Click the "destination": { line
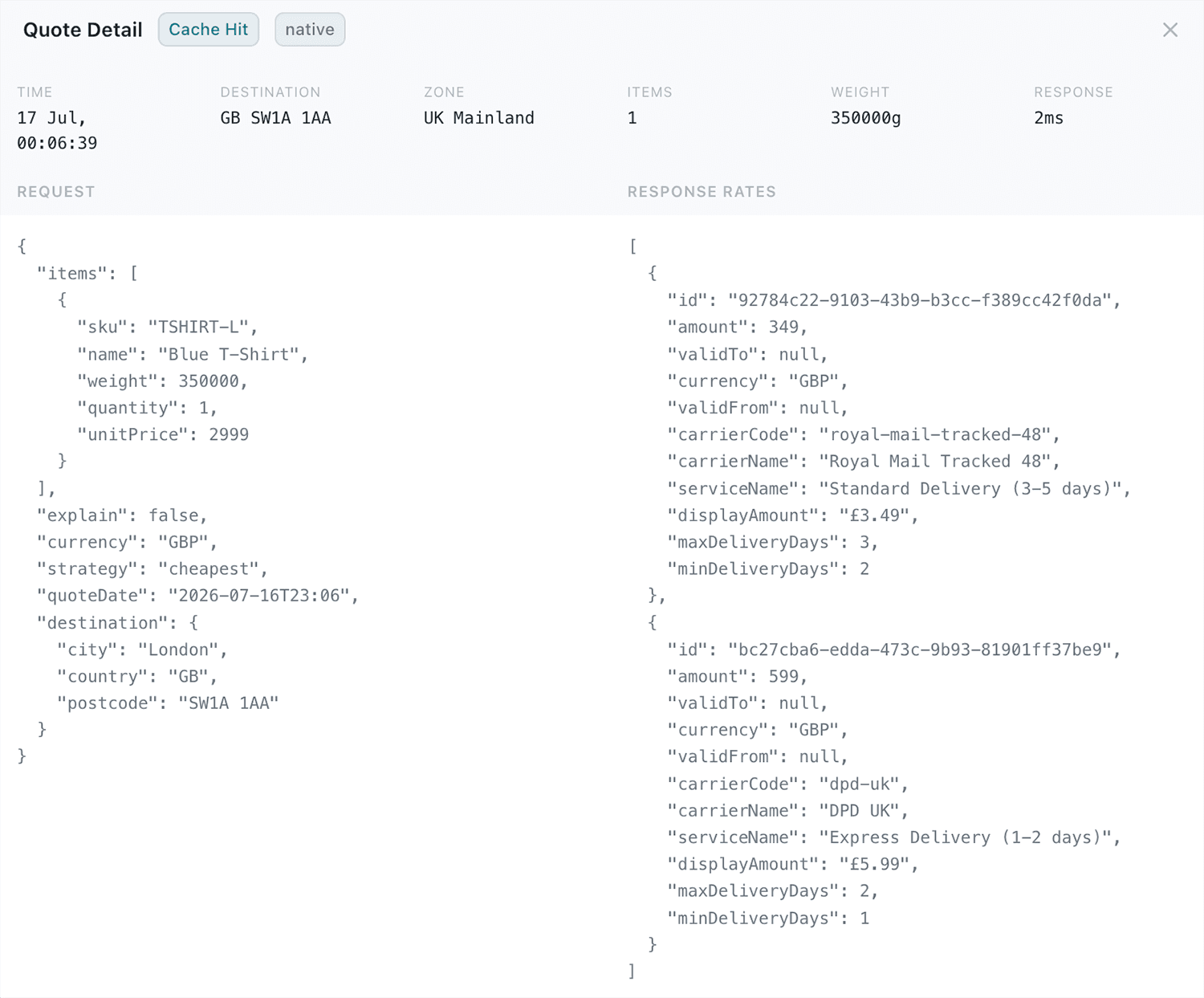The width and height of the screenshot is (1204, 998). click(118, 623)
